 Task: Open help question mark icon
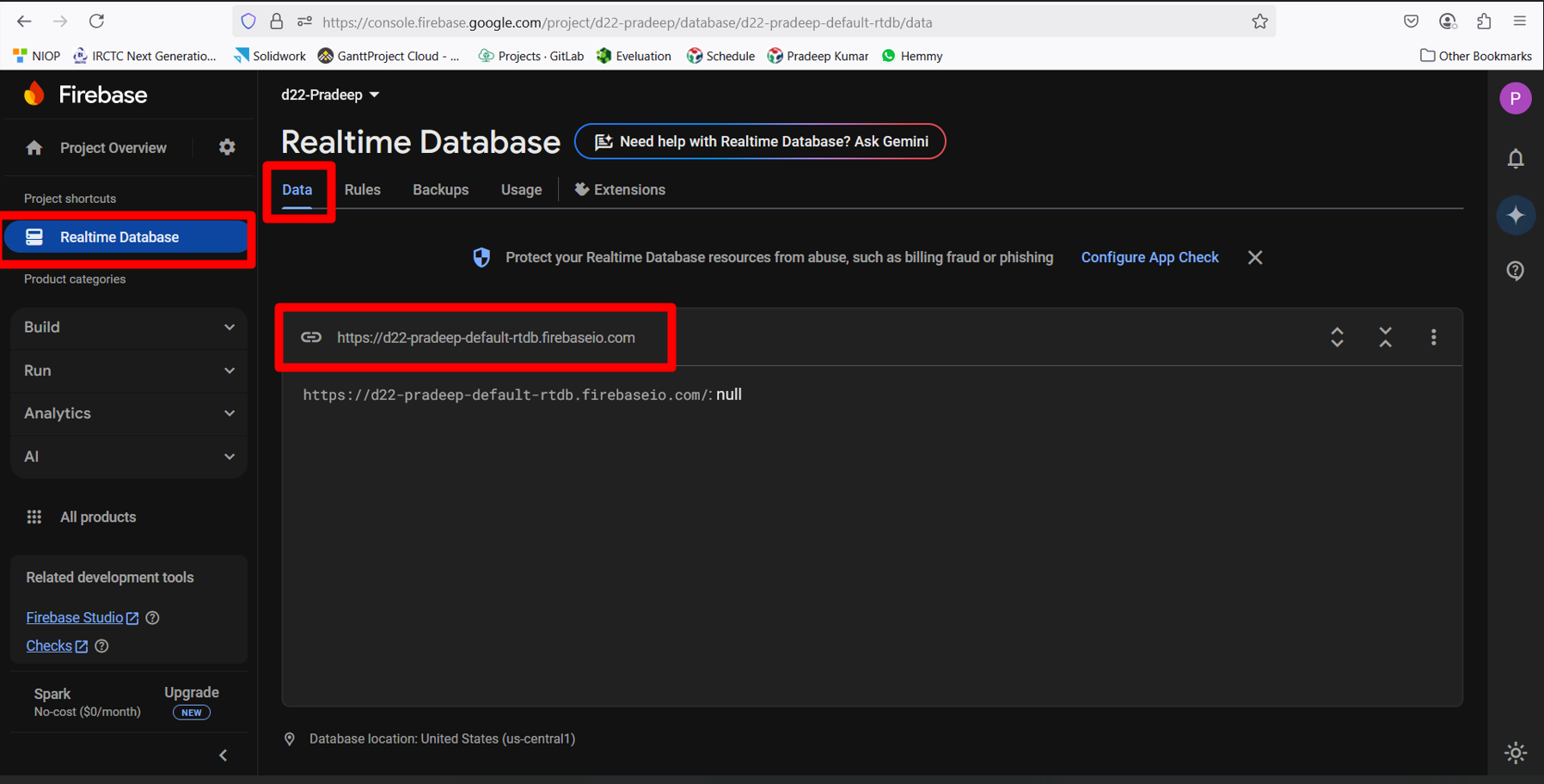click(1516, 271)
